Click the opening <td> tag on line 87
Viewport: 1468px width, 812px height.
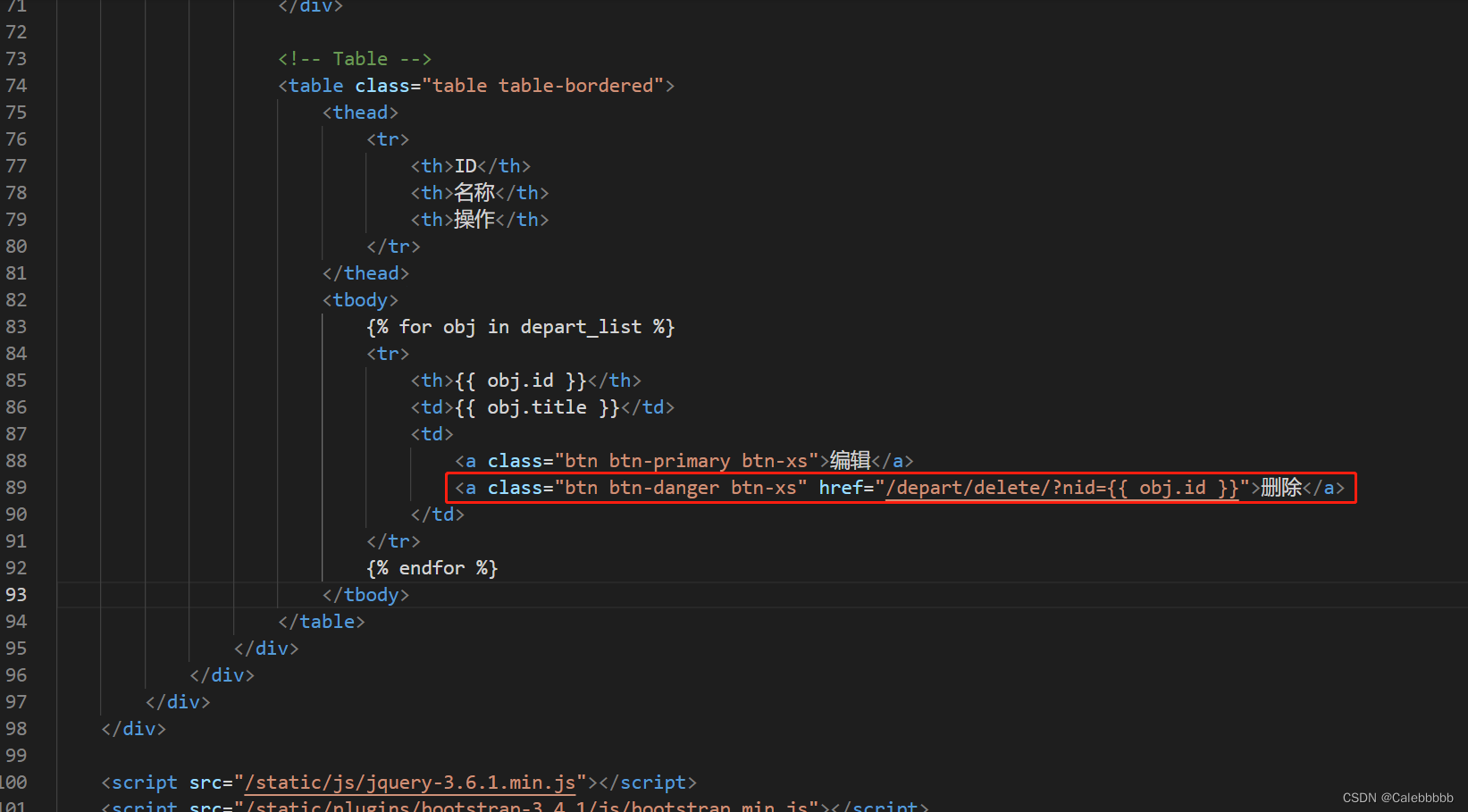pos(432,434)
